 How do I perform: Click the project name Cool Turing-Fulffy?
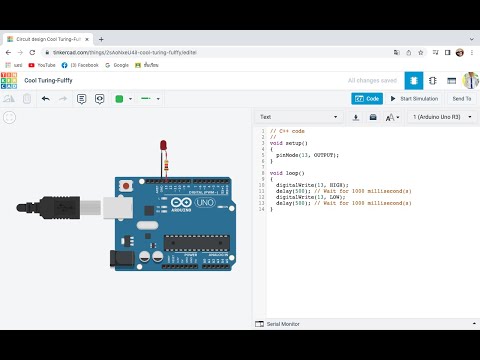point(48,80)
